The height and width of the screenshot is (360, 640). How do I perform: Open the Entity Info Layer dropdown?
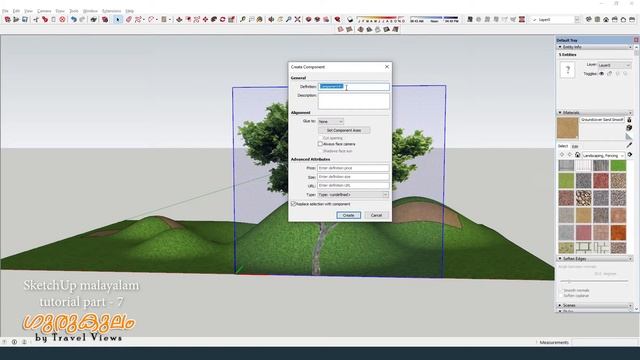[615, 65]
